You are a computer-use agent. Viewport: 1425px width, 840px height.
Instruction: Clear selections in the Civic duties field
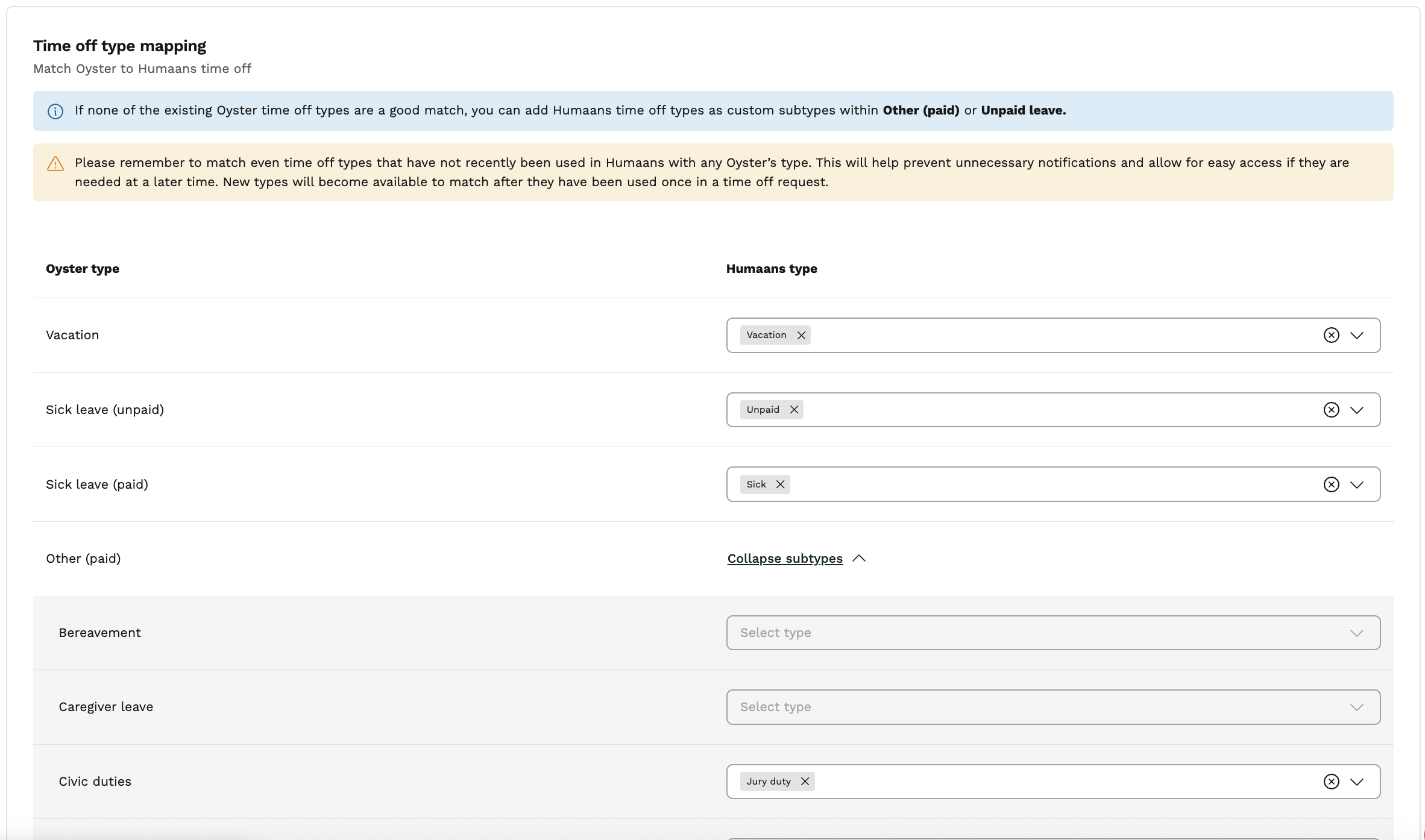click(1331, 782)
